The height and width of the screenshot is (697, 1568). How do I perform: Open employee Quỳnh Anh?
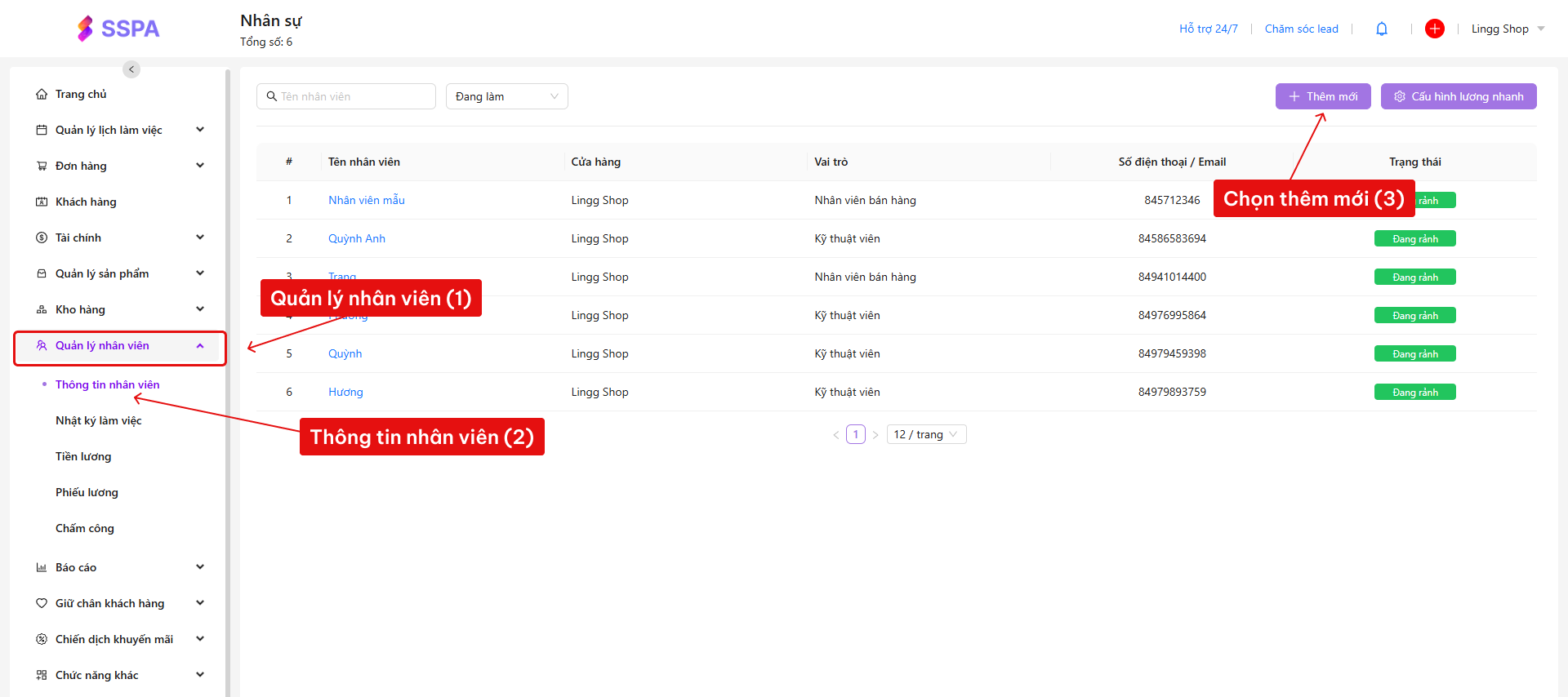pyautogui.click(x=357, y=239)
